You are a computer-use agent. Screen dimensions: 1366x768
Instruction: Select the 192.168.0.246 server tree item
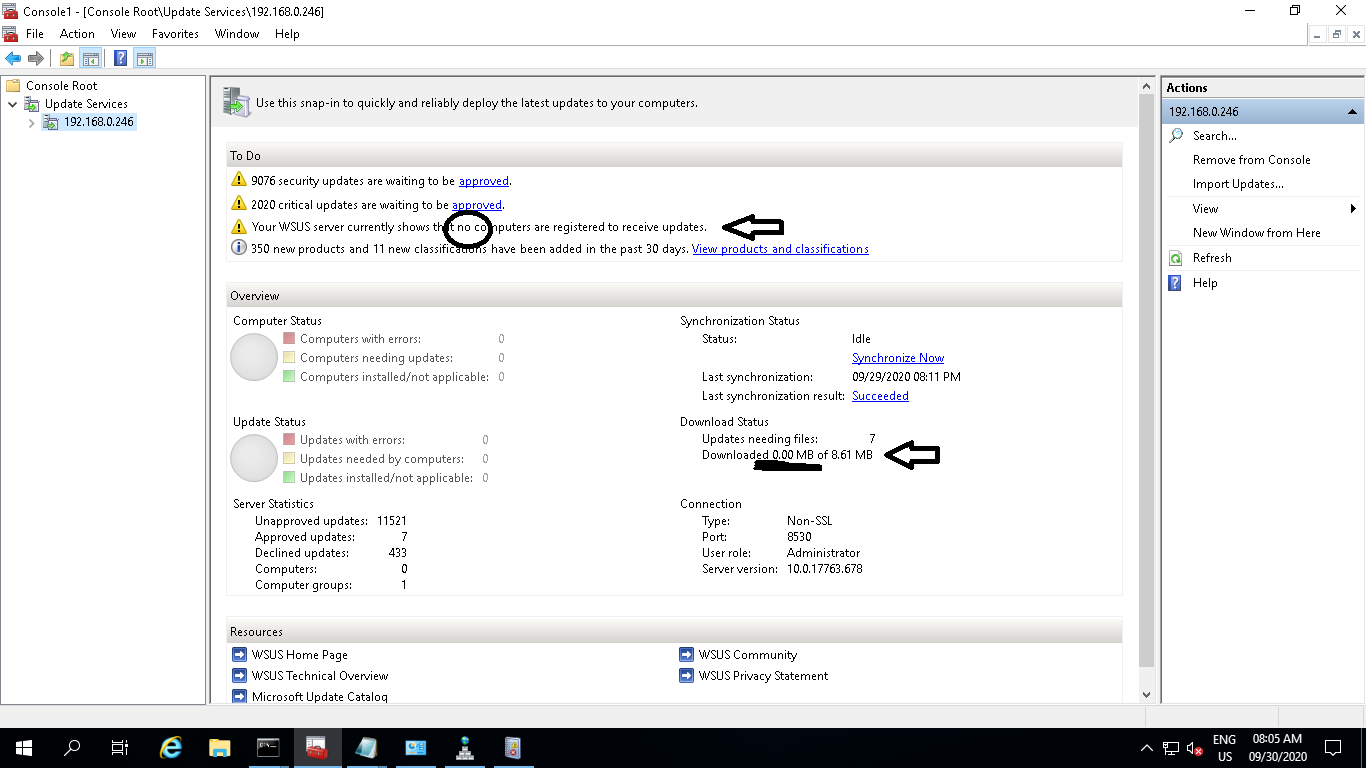pyautogui.click(x=98, y=122)
